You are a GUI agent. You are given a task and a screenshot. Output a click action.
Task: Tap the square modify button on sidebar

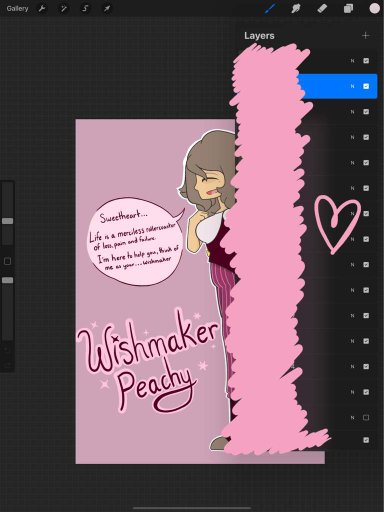pos(7,261)
